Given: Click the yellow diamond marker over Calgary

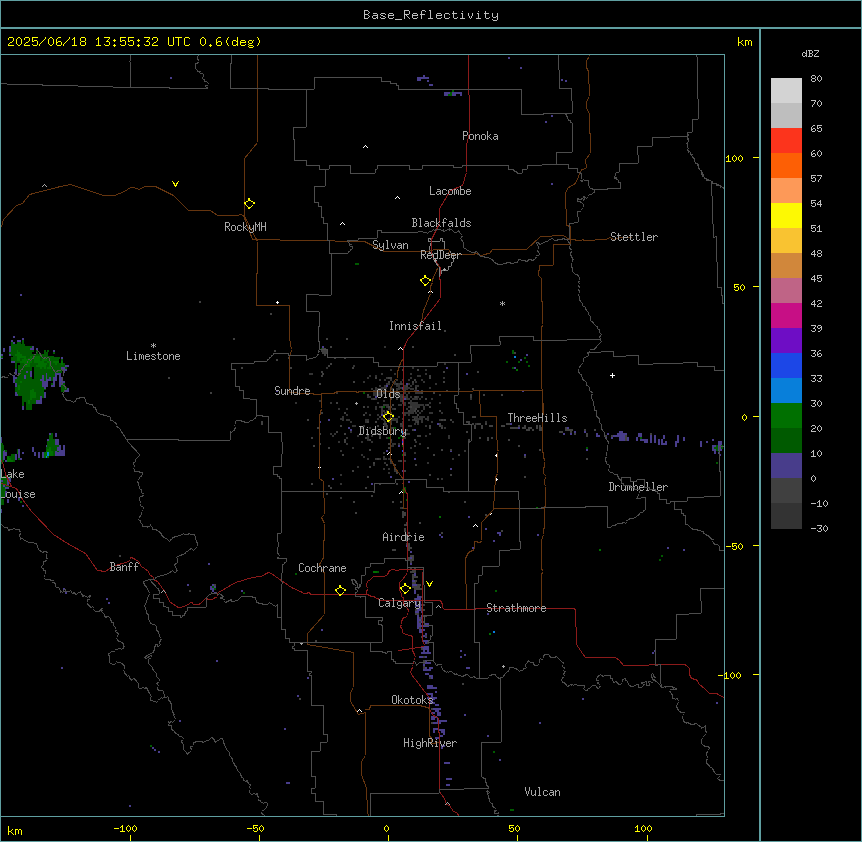Looking at the screenshot, I should point(405,589).
